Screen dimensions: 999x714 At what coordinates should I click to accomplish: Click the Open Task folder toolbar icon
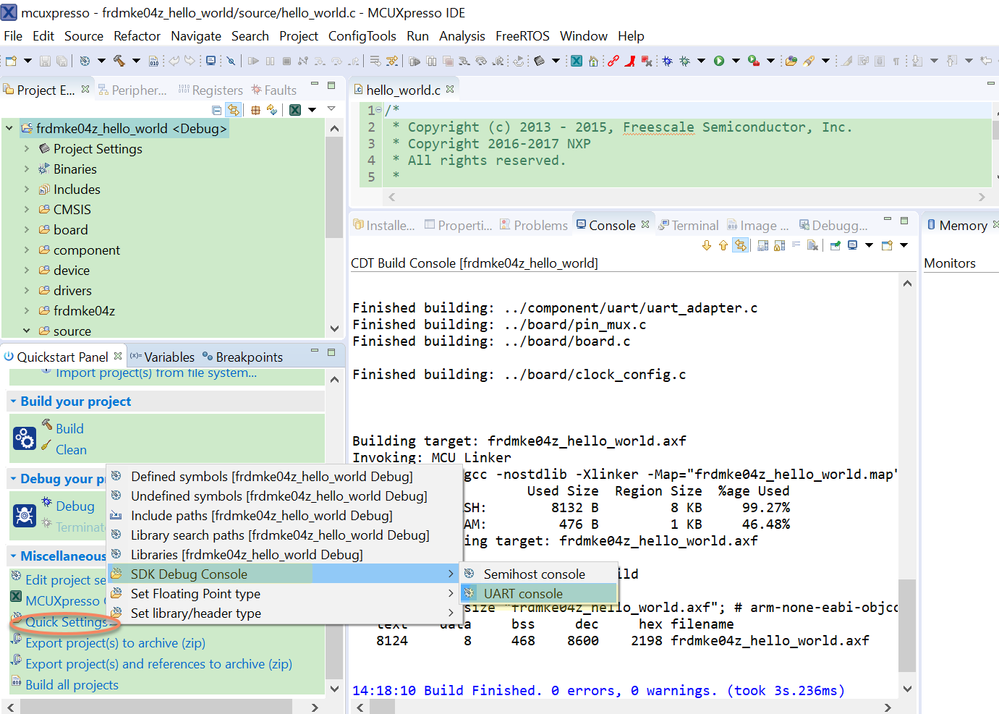point(791,61)
